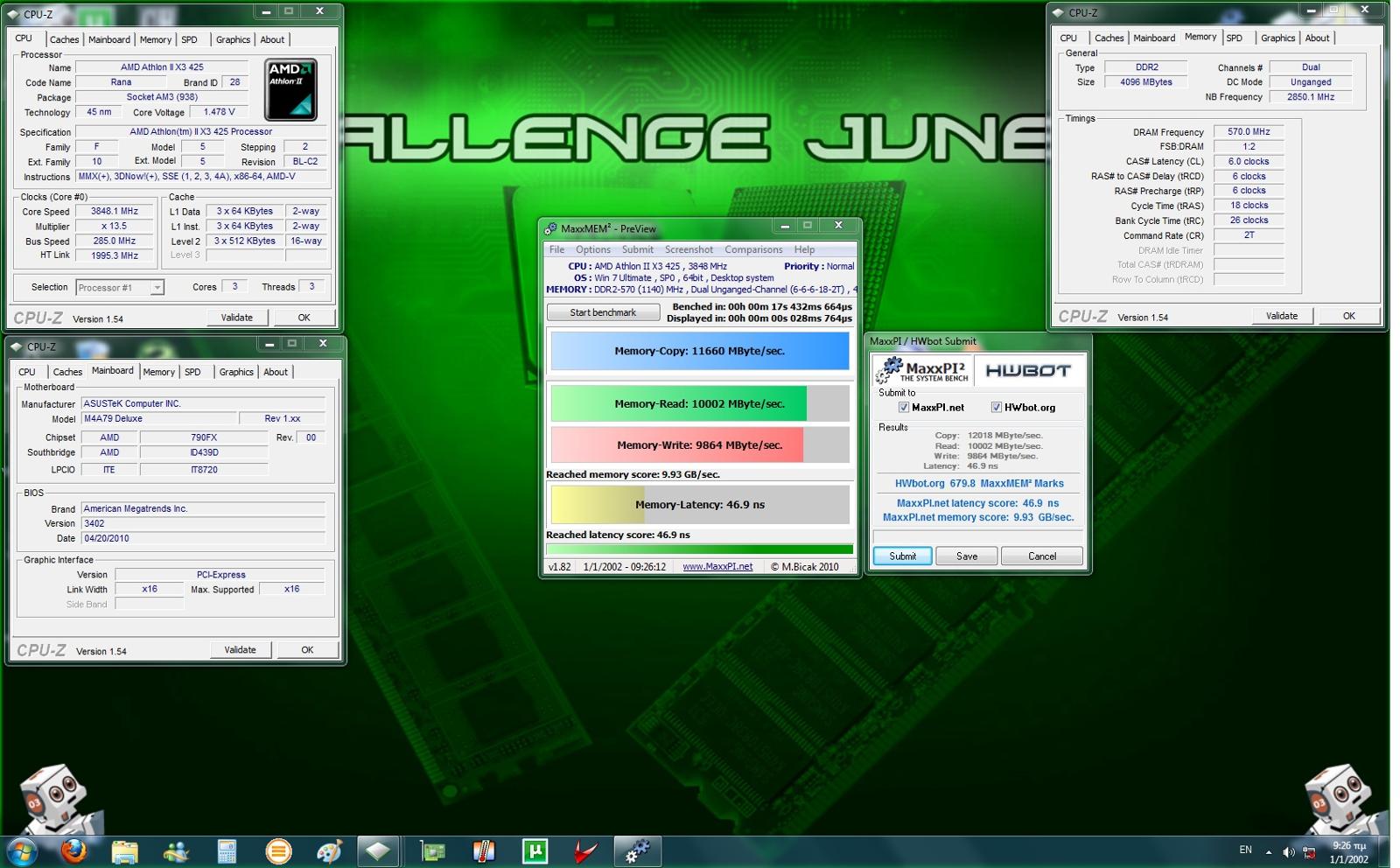1400x868 pixels.
Task: Click Start benchmark button
Action: [x=603, y=312]
